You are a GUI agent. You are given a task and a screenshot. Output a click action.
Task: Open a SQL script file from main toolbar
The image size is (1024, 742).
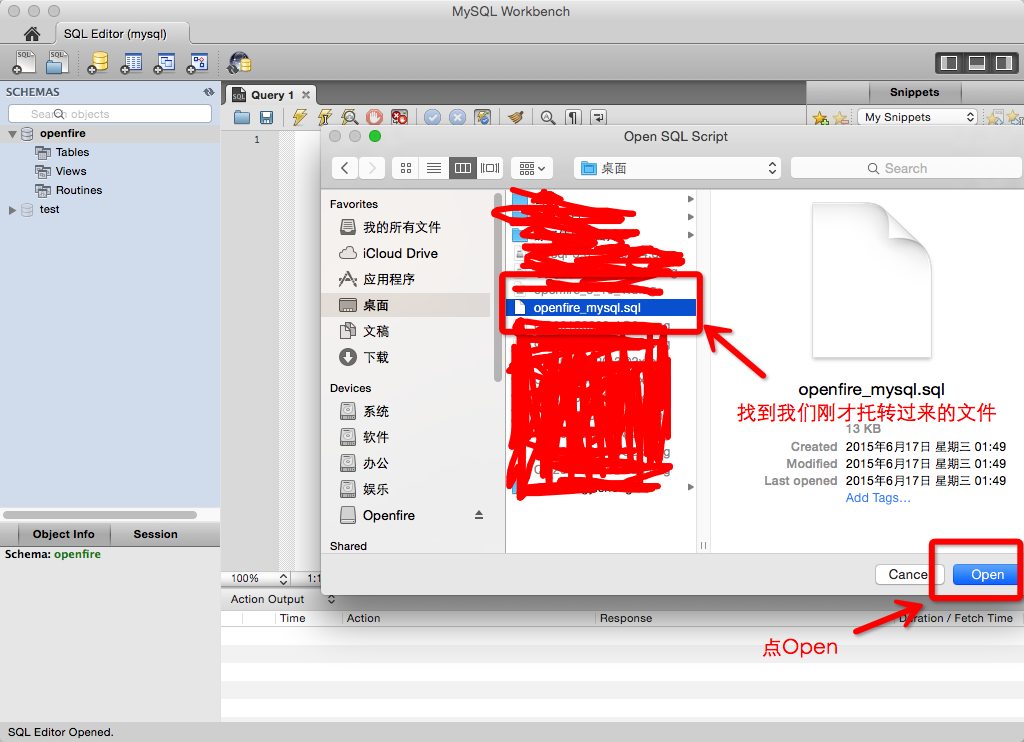[x=57, y=63]
